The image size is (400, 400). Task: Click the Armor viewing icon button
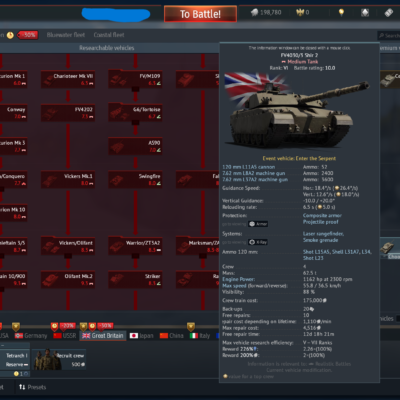tap(258, 224)
